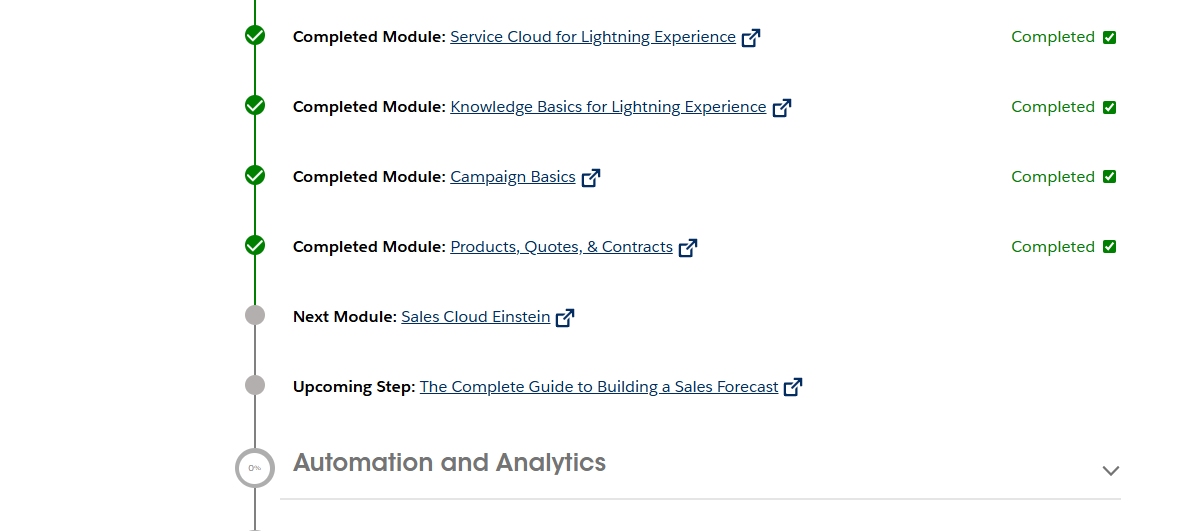Open Products, Quotes, & Contracts link
1199x531 pixels.
click(561, 247)
